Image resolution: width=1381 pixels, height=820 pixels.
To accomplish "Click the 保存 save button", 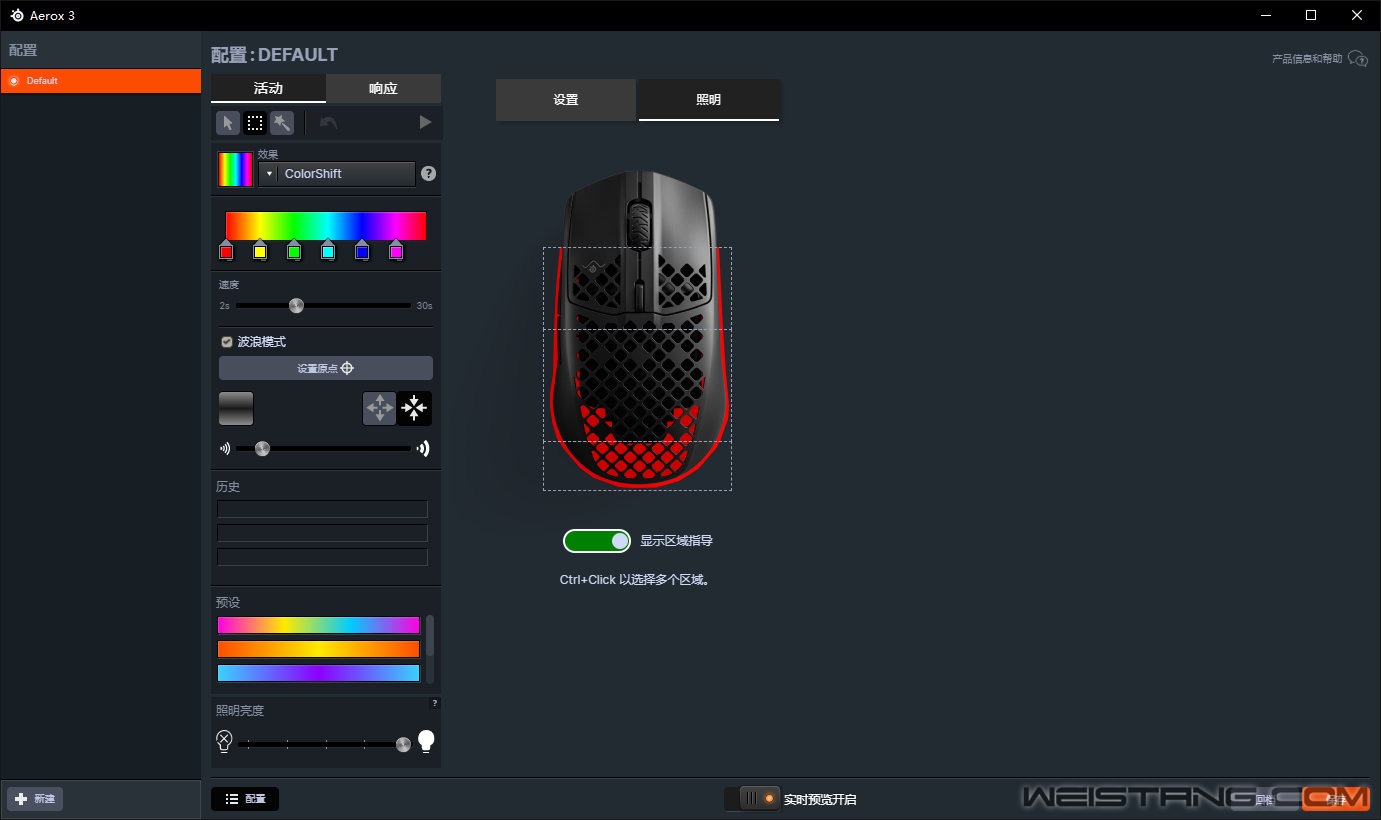I will (x=1336, y=799).
